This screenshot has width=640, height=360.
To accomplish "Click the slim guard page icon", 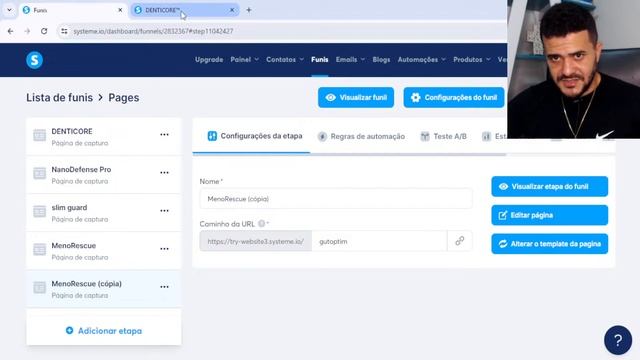I will (x=40, y=211).
